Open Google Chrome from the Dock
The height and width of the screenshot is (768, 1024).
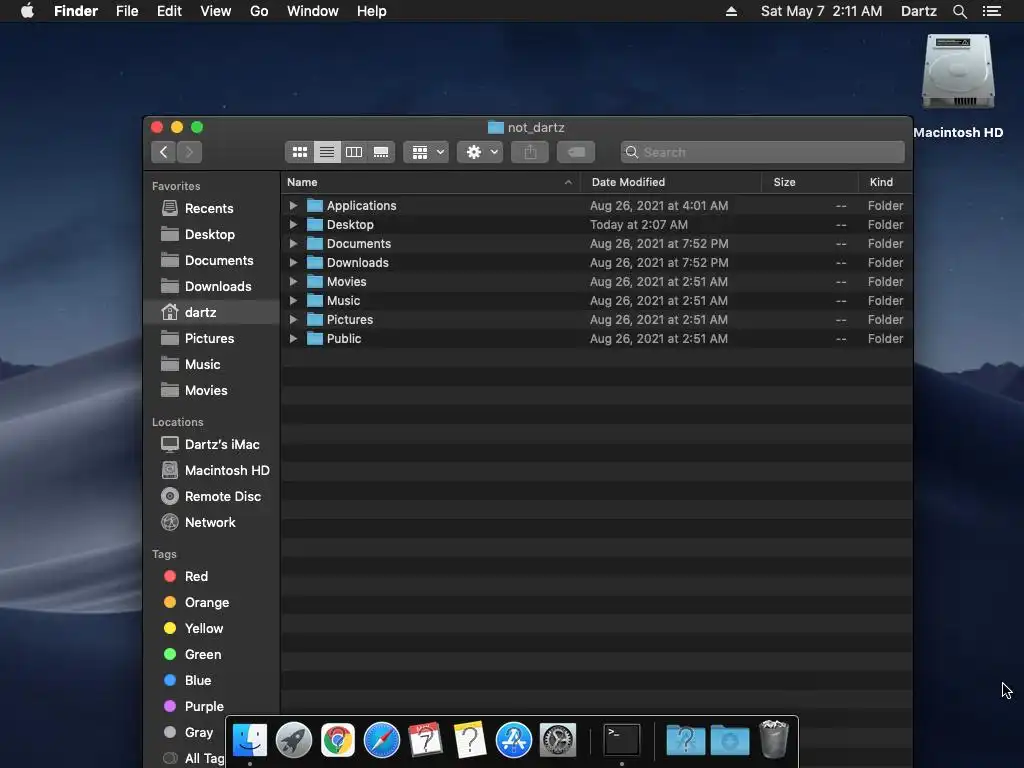point(338,740)
